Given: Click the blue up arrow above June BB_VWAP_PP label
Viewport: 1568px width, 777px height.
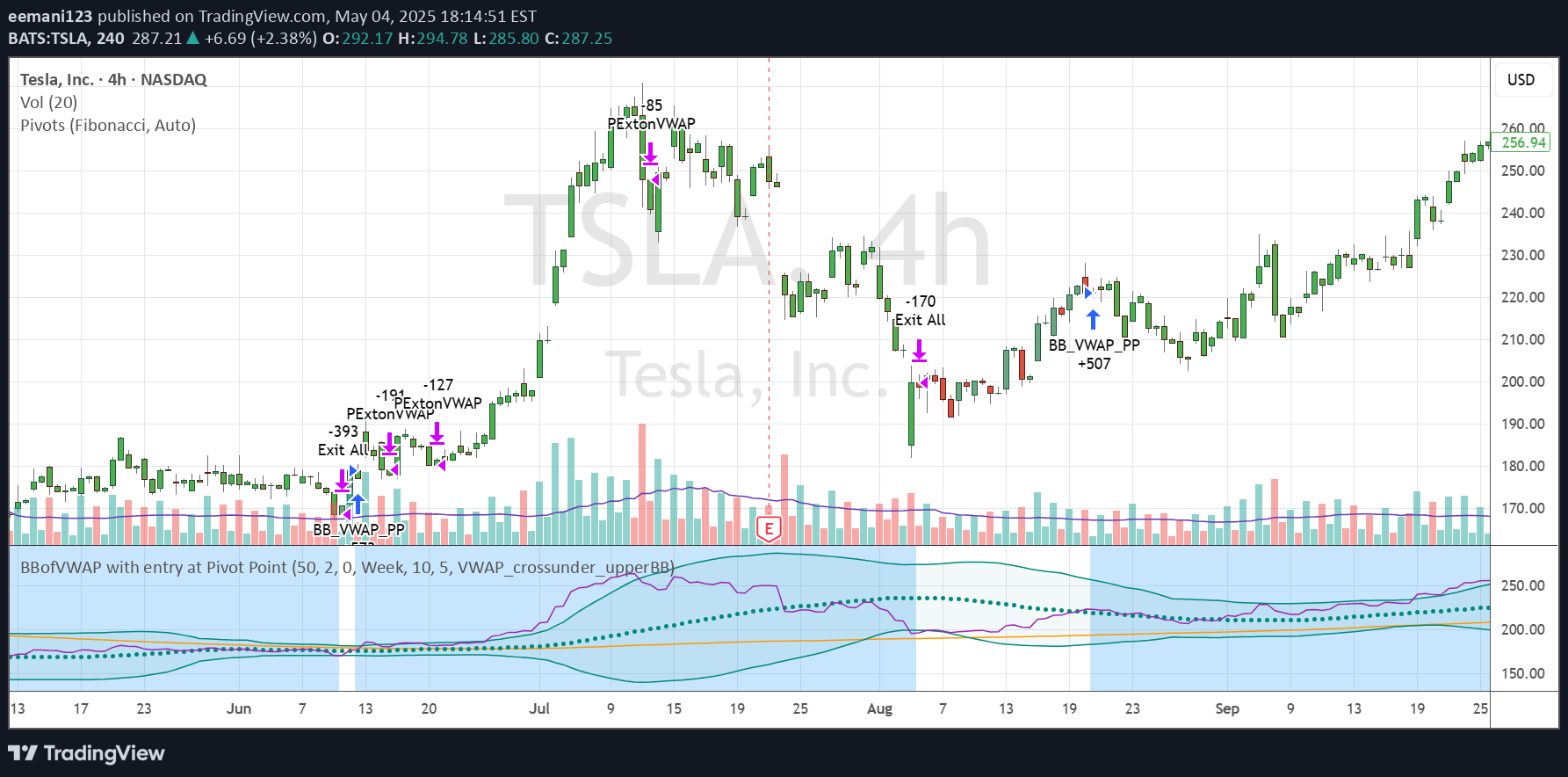Looking at the screenshot, I should tap(358, 505).
